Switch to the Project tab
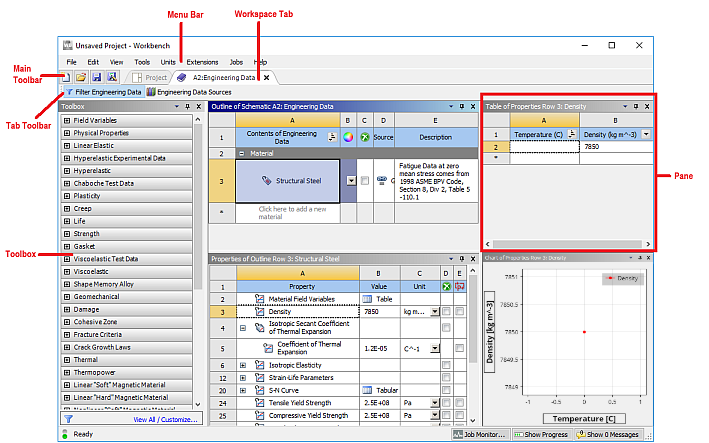This screenshot has width=709, height=443. 150,77
